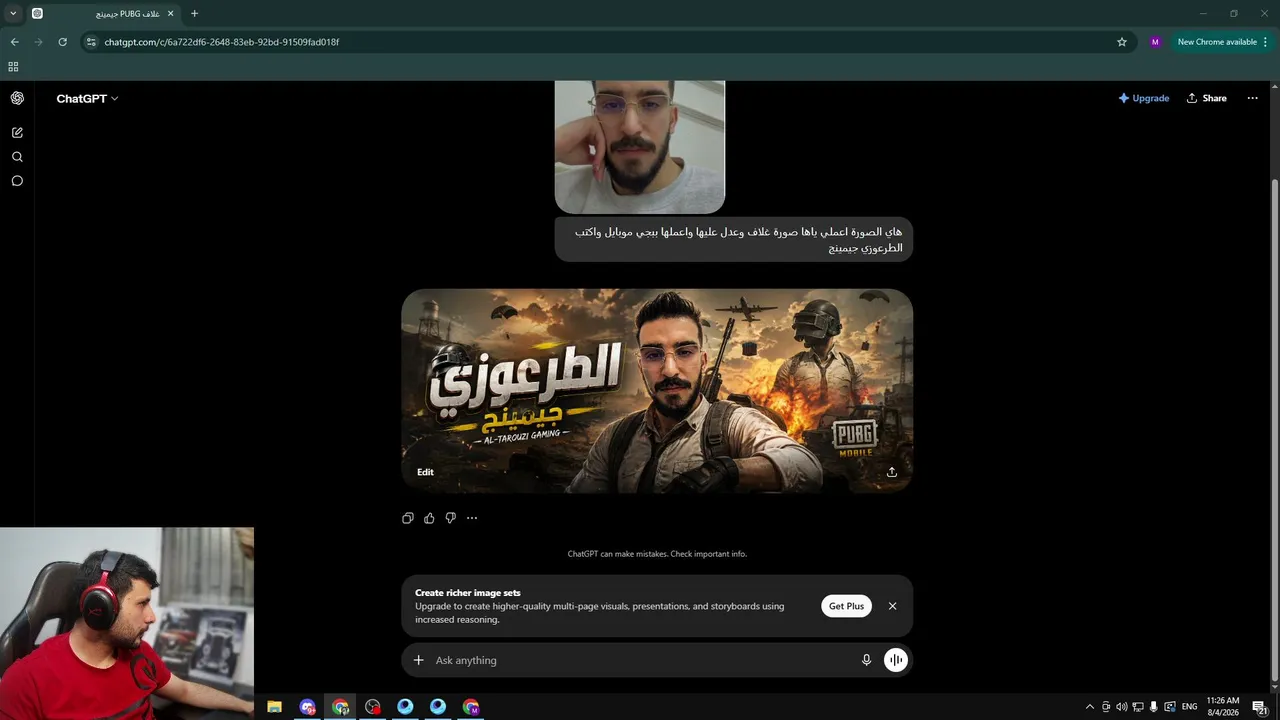Reload the ChatGPT page
The height and width of the screenshot is (720, 1280).
coord(63,42)
